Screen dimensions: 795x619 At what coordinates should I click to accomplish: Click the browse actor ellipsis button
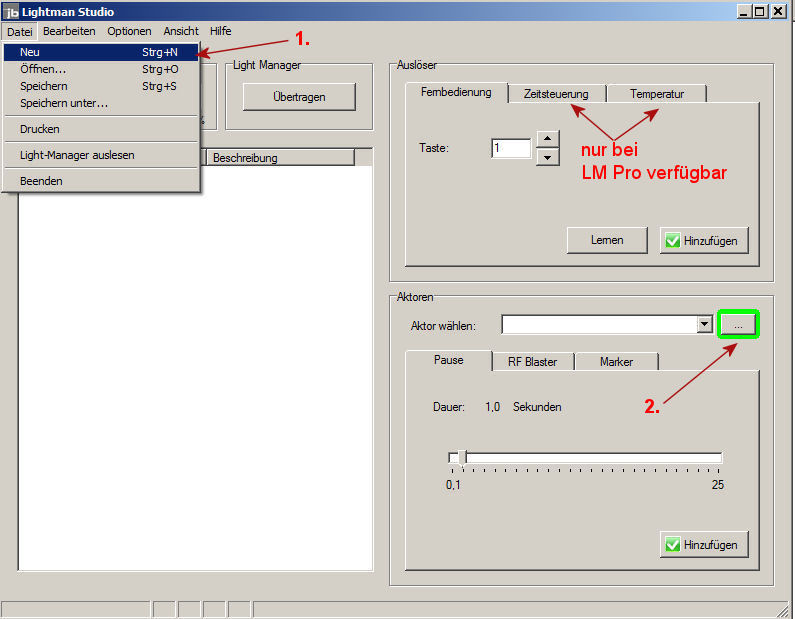(x=738, y=325)
